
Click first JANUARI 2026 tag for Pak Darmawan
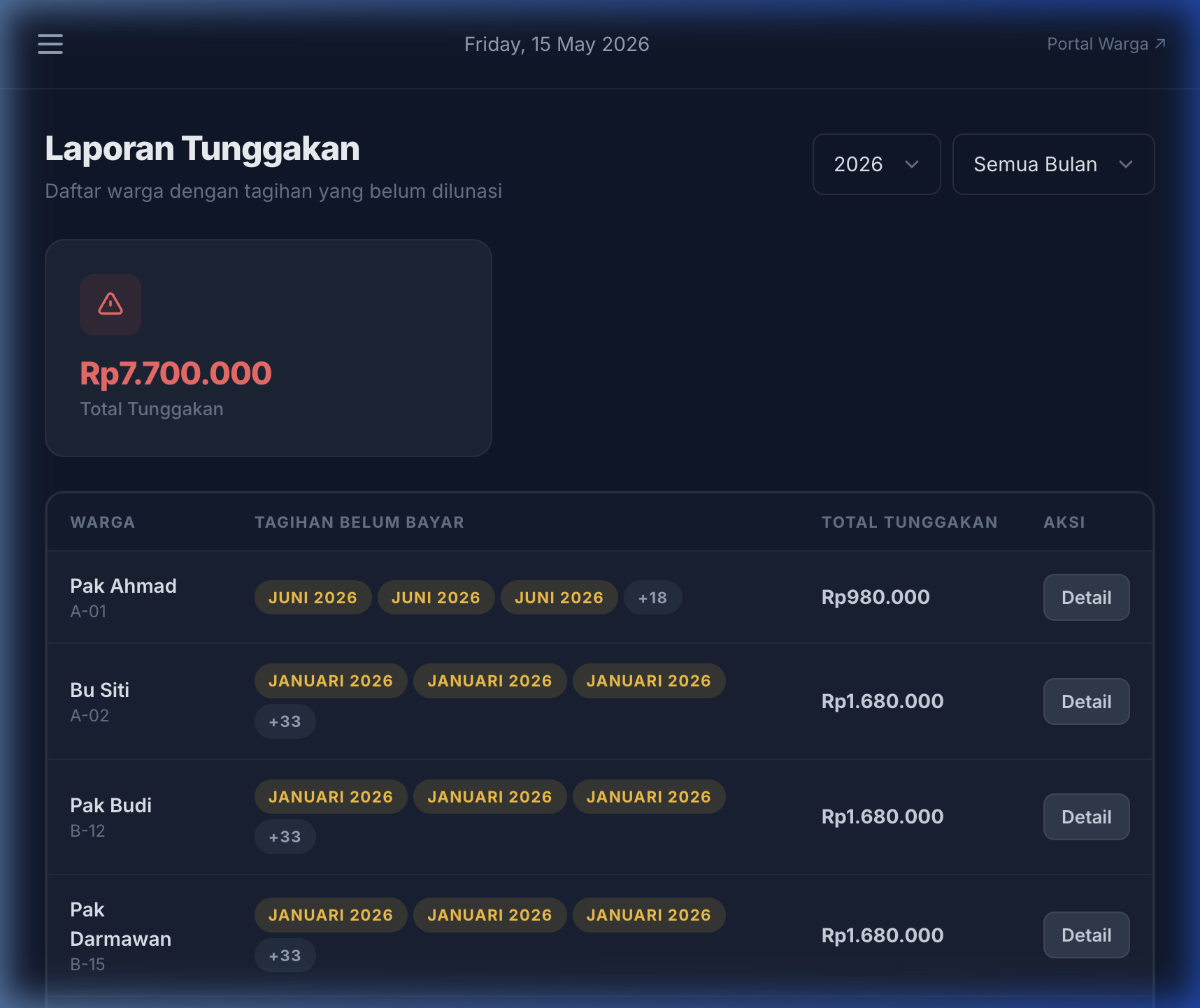pos(331,915)
